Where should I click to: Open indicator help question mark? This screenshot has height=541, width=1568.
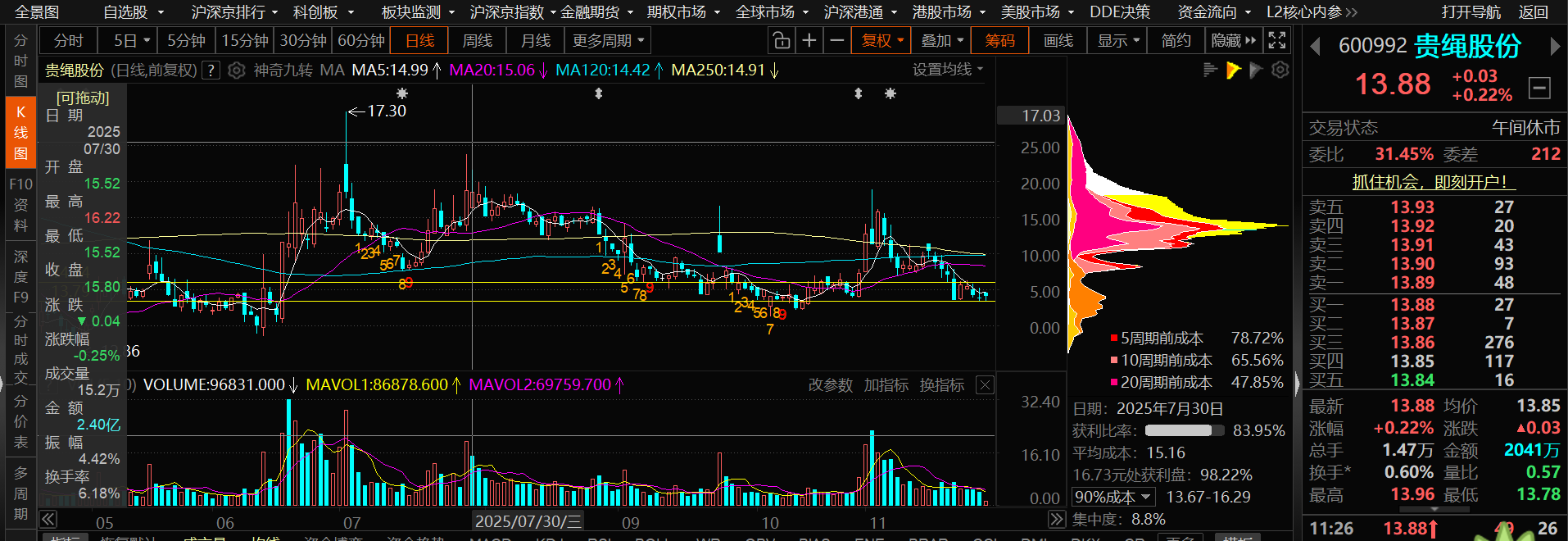211,70
